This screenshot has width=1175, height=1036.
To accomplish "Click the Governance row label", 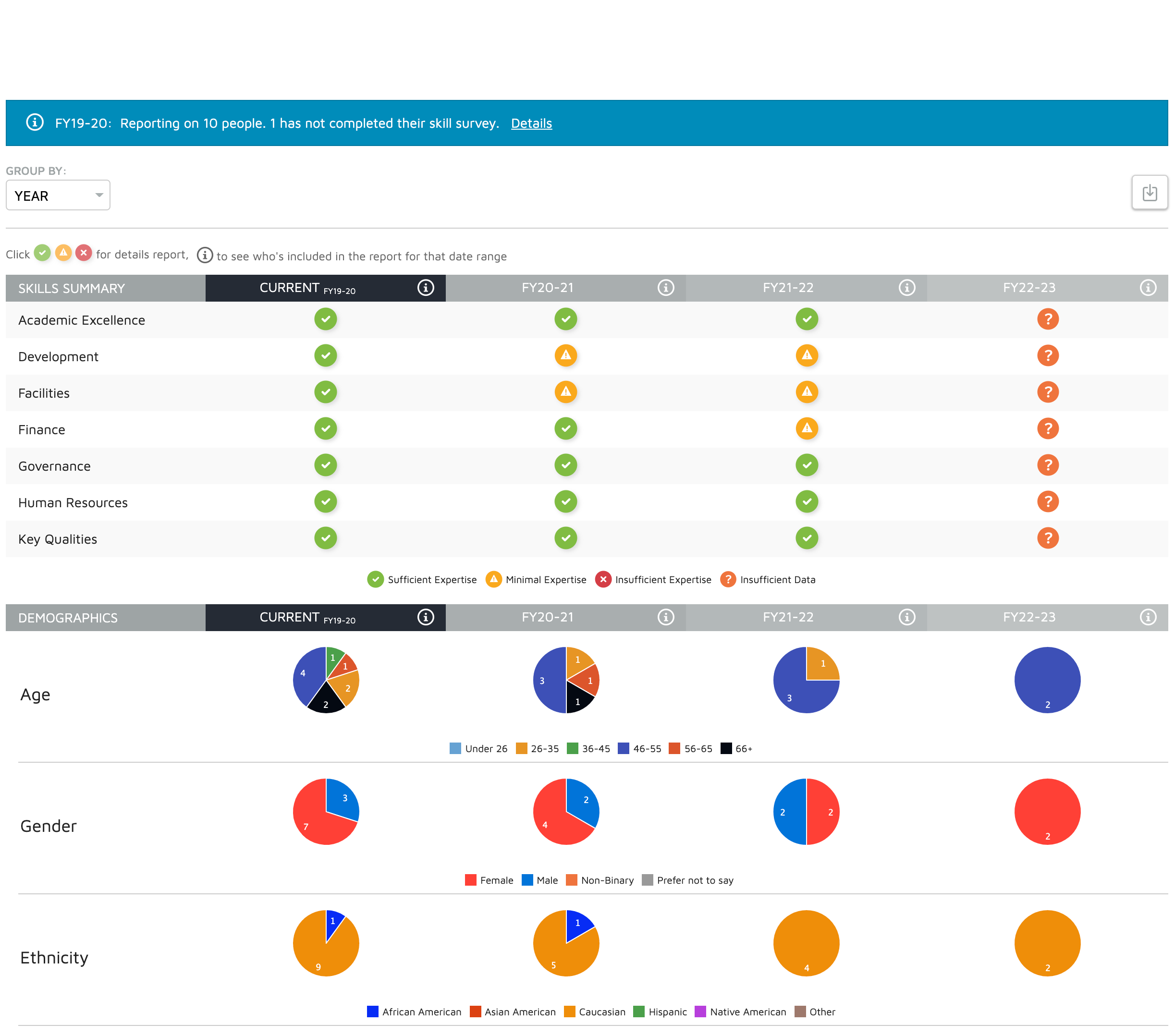I will (55, 466).
